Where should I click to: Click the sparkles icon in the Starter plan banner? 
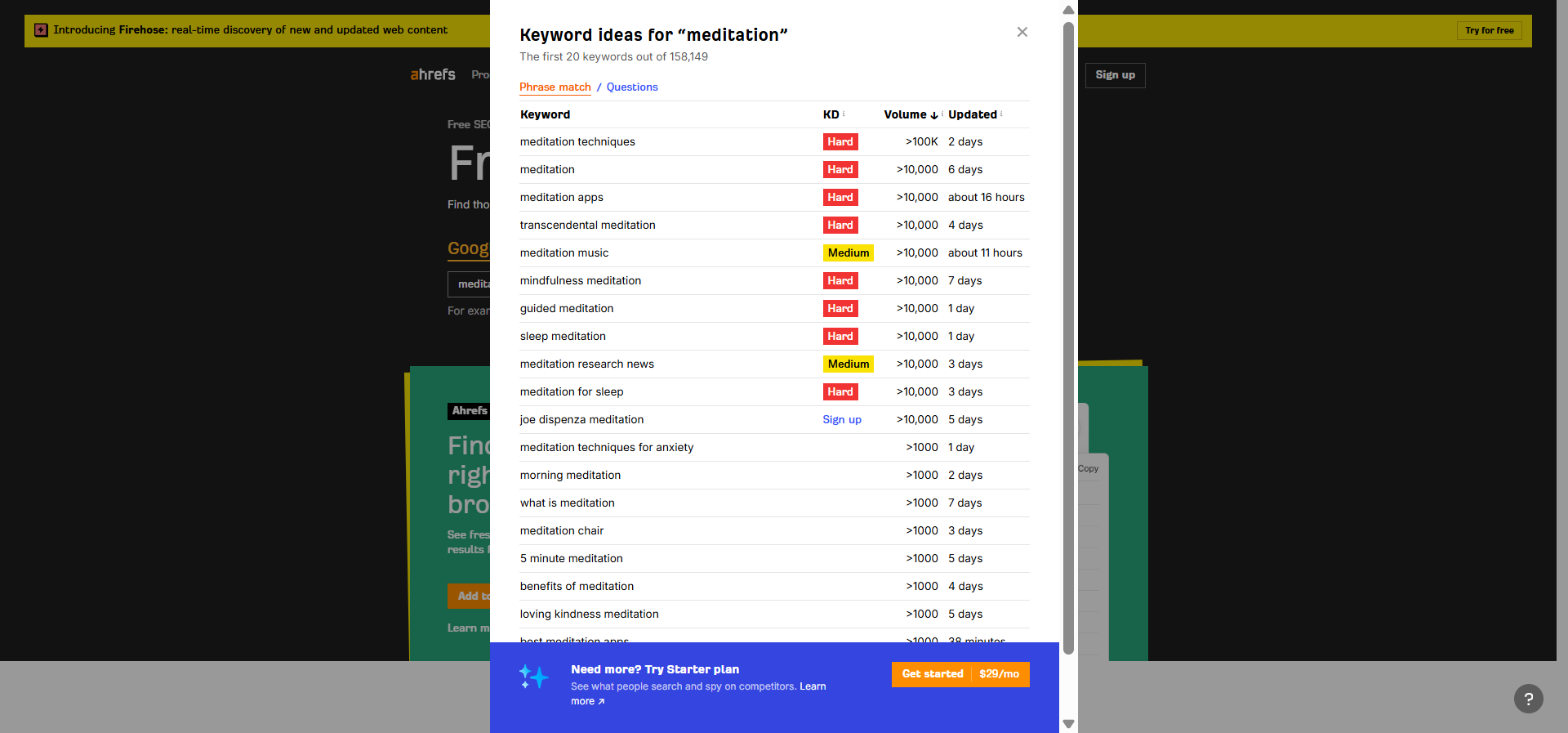pos(533,677)
